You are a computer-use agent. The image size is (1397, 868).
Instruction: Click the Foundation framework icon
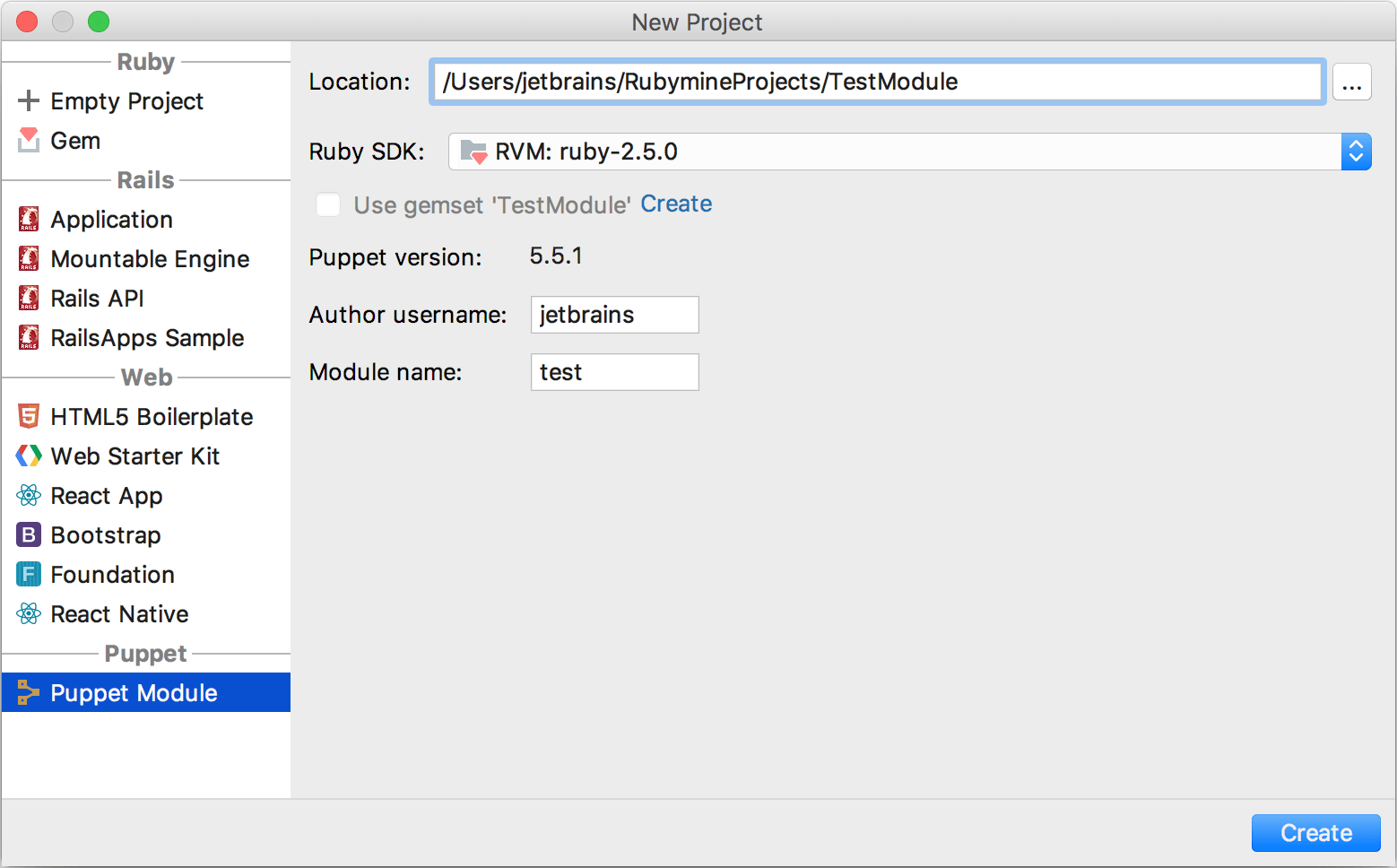(x=27, y=574)
